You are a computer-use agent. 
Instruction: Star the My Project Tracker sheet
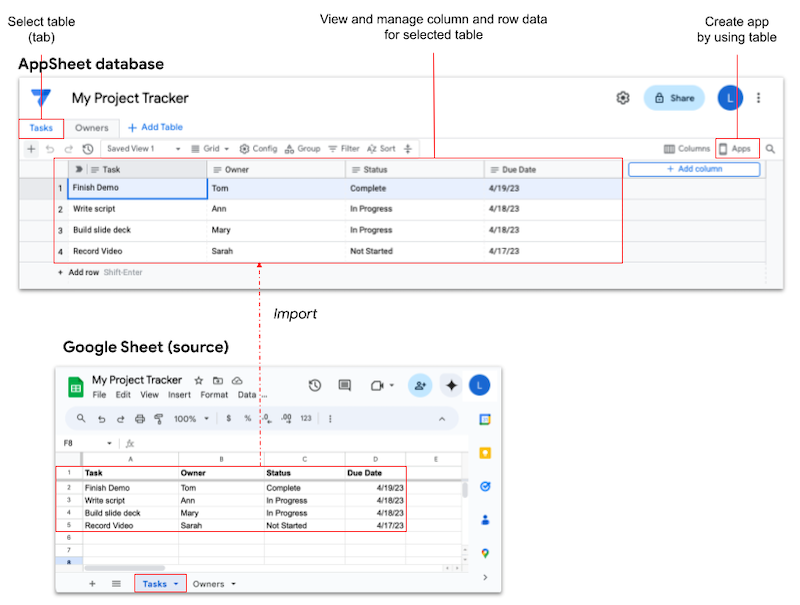pos(198,381)
